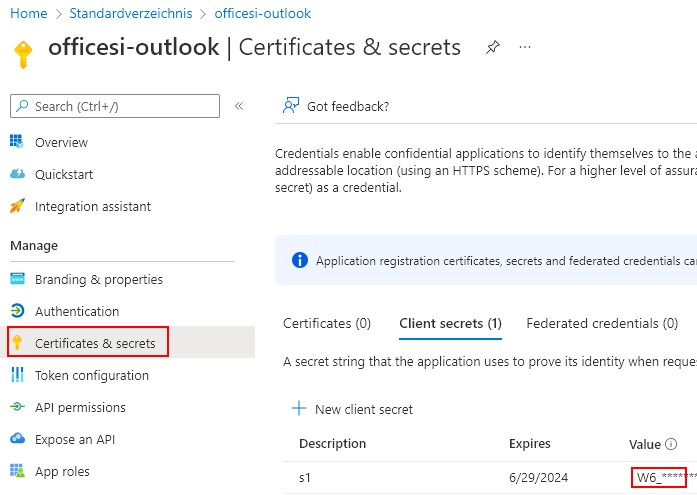Open Integration assistant
The height and width of the screenshot is (495, 697).
[93, 207]
